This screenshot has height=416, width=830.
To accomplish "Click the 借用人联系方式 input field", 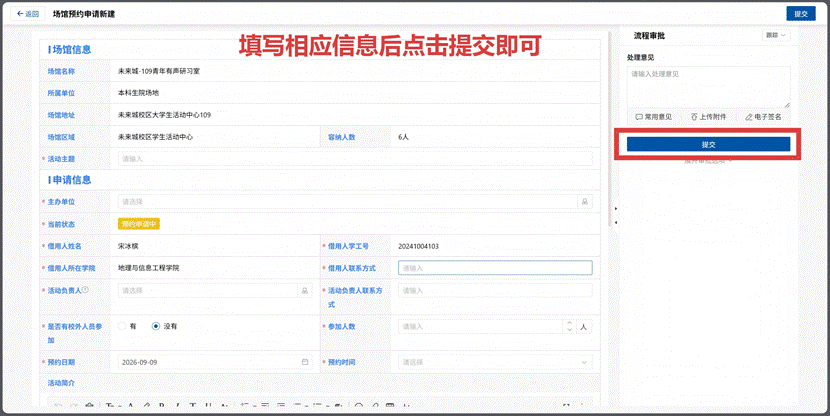I will 495,268.
